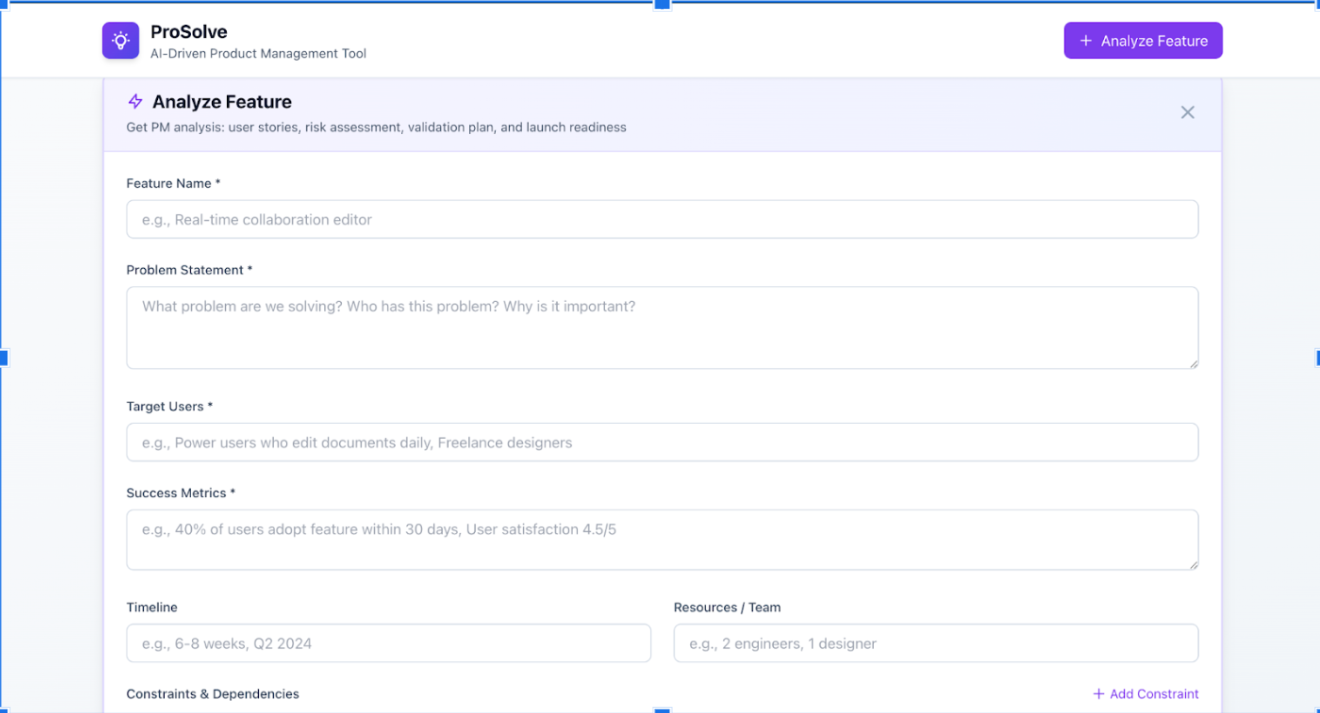This screenshot has width=1320, height=713.
Task: Click the Resources / Team label
Action: tap(727, 607)
